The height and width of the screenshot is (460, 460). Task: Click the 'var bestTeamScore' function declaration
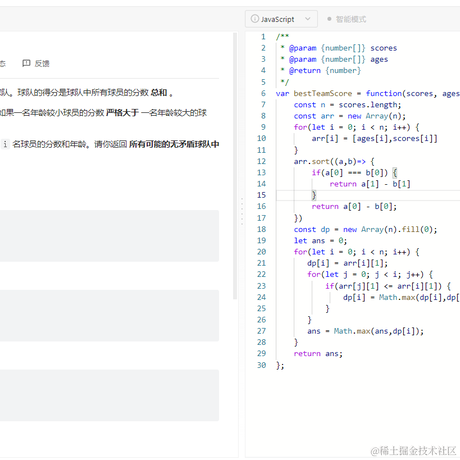coord(368,93)
